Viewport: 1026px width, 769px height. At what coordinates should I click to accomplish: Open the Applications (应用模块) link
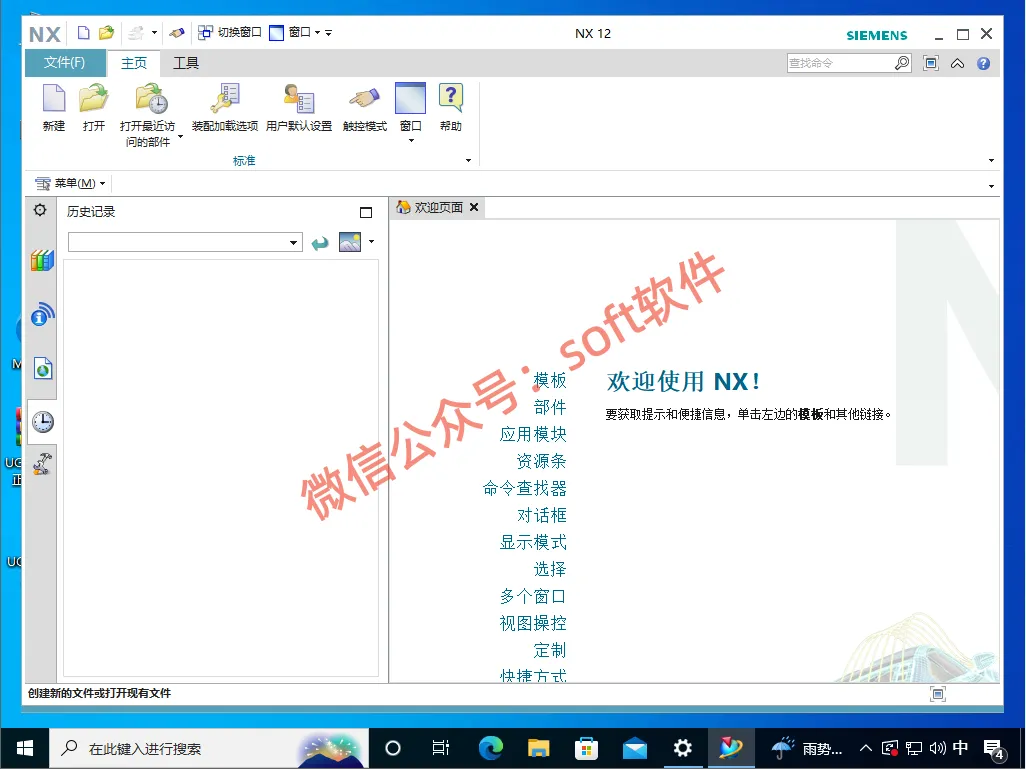533,434
